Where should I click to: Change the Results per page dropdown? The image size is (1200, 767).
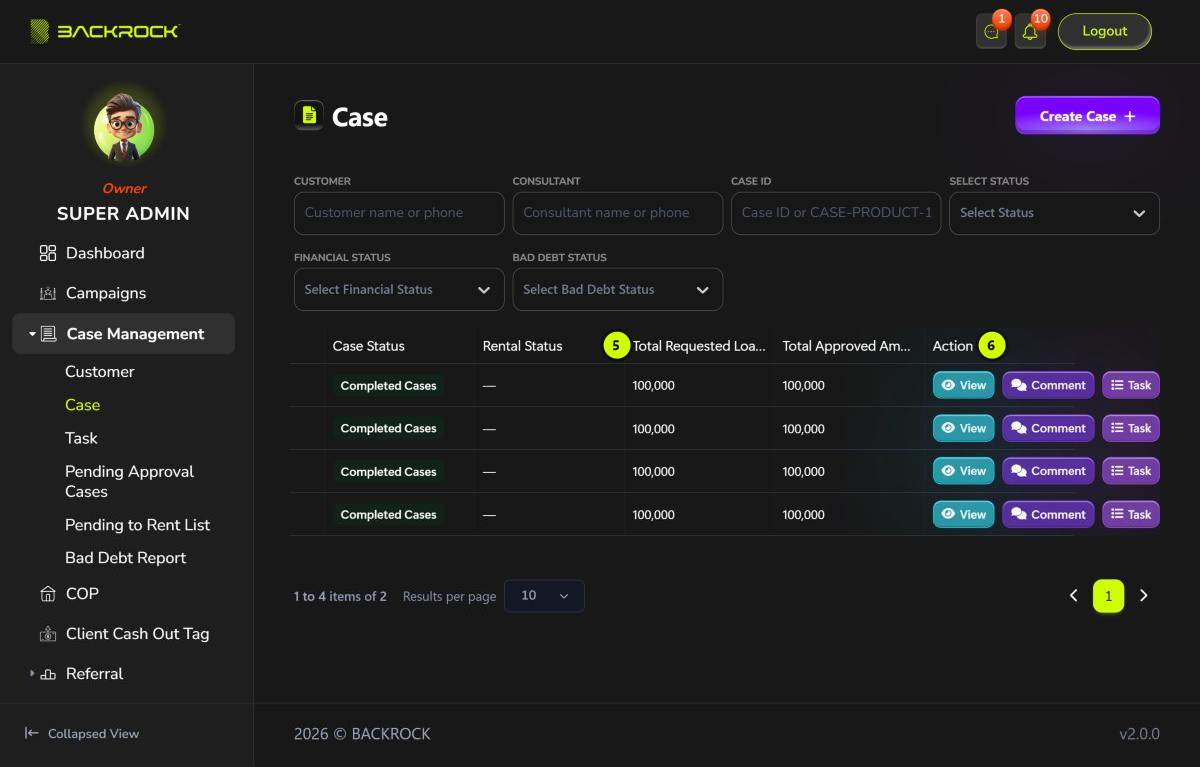point(544,596)
